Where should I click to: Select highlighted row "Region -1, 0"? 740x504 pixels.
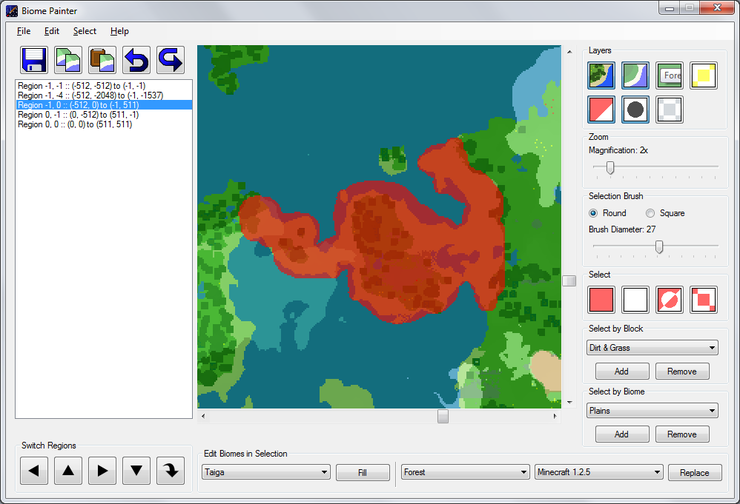104,105
